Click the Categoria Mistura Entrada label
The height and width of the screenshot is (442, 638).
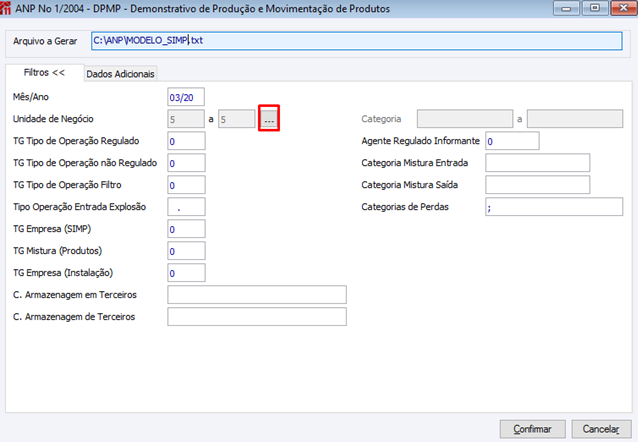415,163
